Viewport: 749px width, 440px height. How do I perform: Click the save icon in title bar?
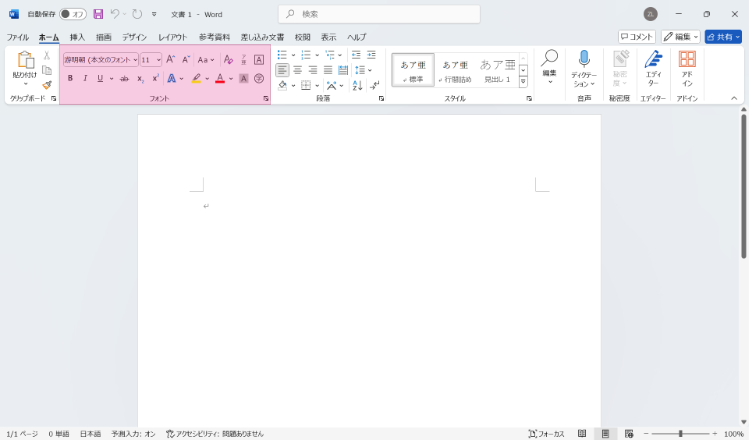pos(98,14)
